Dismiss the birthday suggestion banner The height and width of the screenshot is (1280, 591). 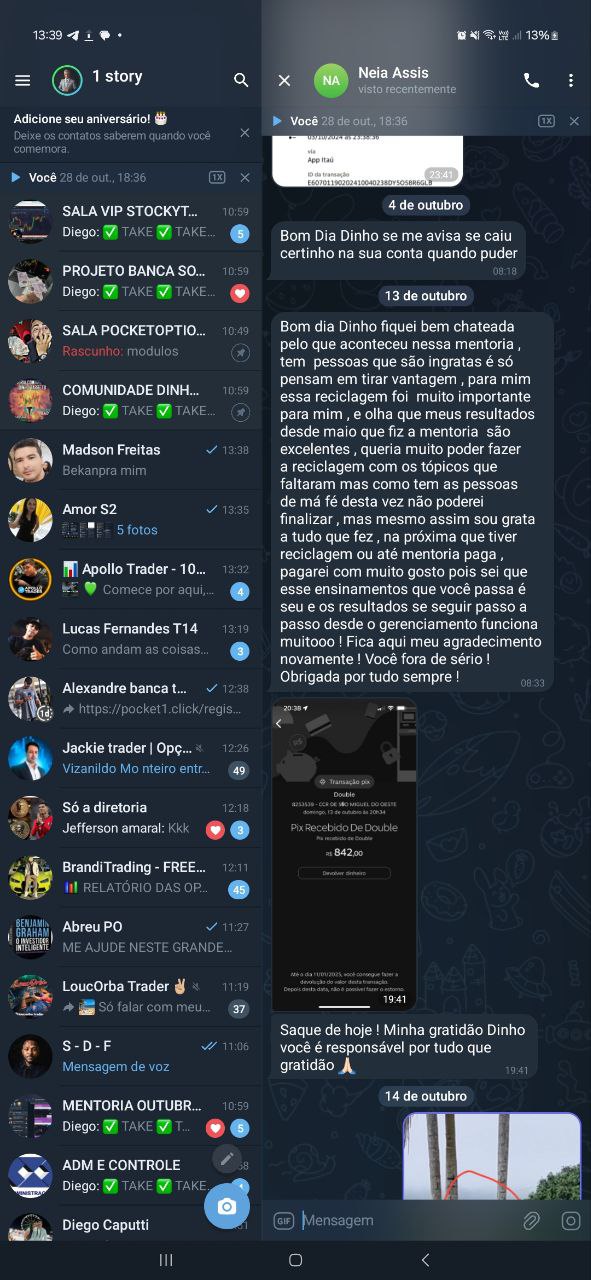click(245, 133)
